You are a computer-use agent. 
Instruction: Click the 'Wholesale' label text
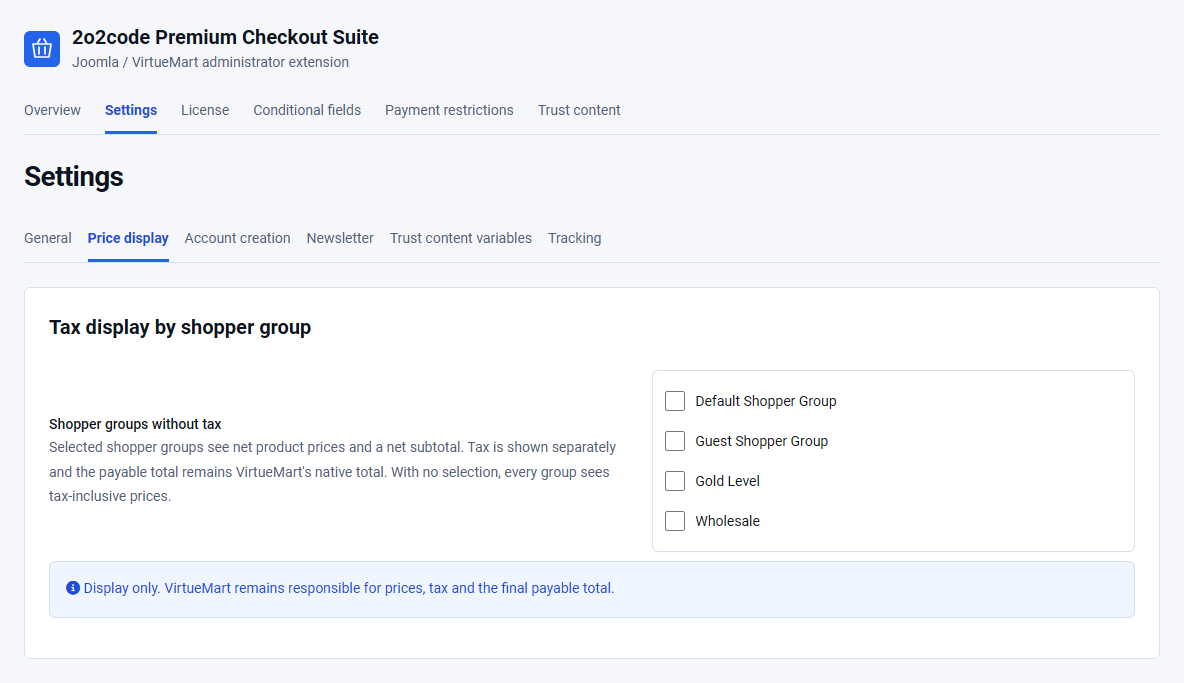point(727,521)
